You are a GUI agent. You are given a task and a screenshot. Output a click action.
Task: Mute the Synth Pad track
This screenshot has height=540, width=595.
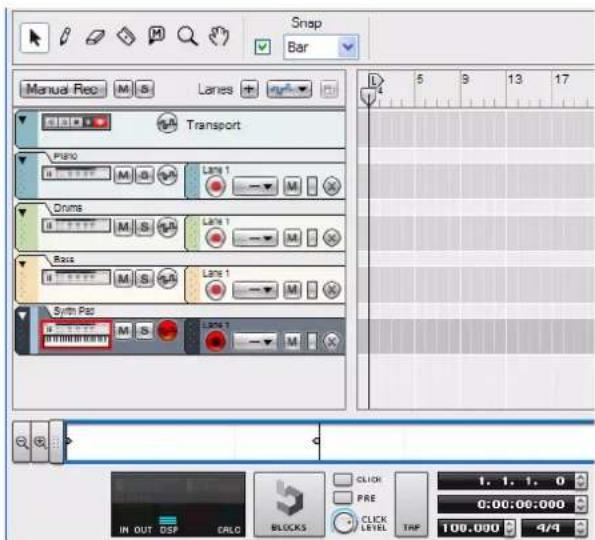point(123,331)
